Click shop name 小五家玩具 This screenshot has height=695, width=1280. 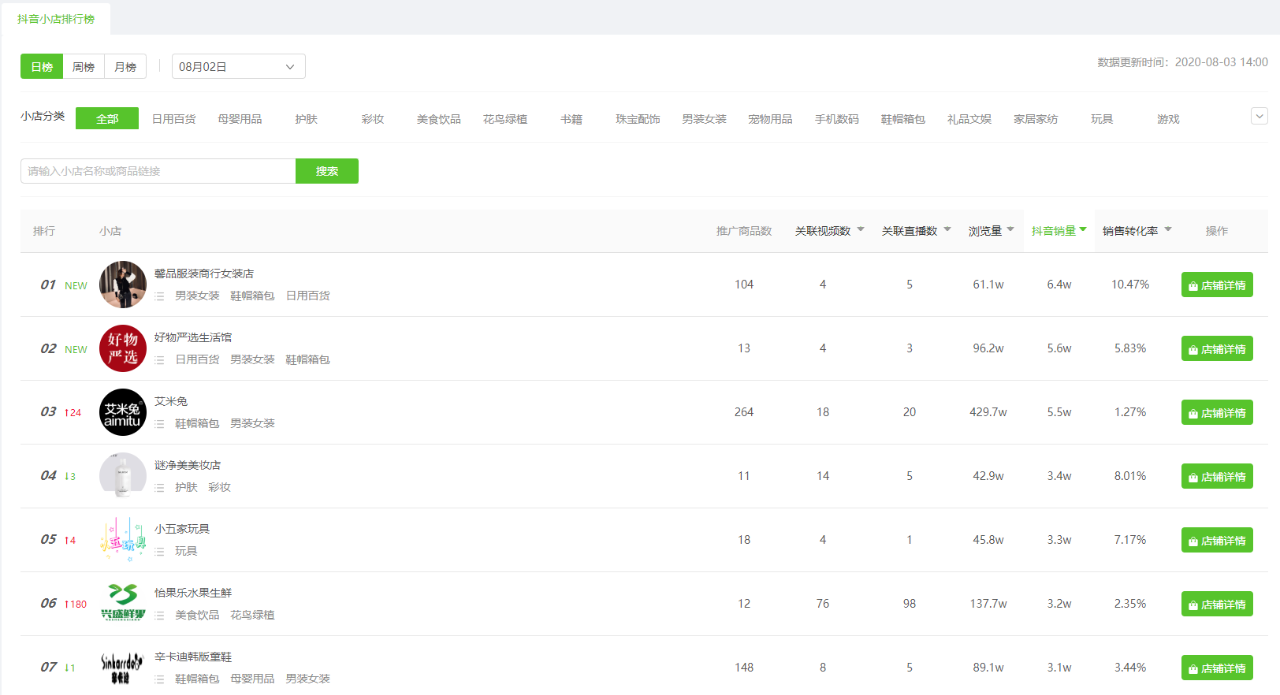click(x=182, y=529)
